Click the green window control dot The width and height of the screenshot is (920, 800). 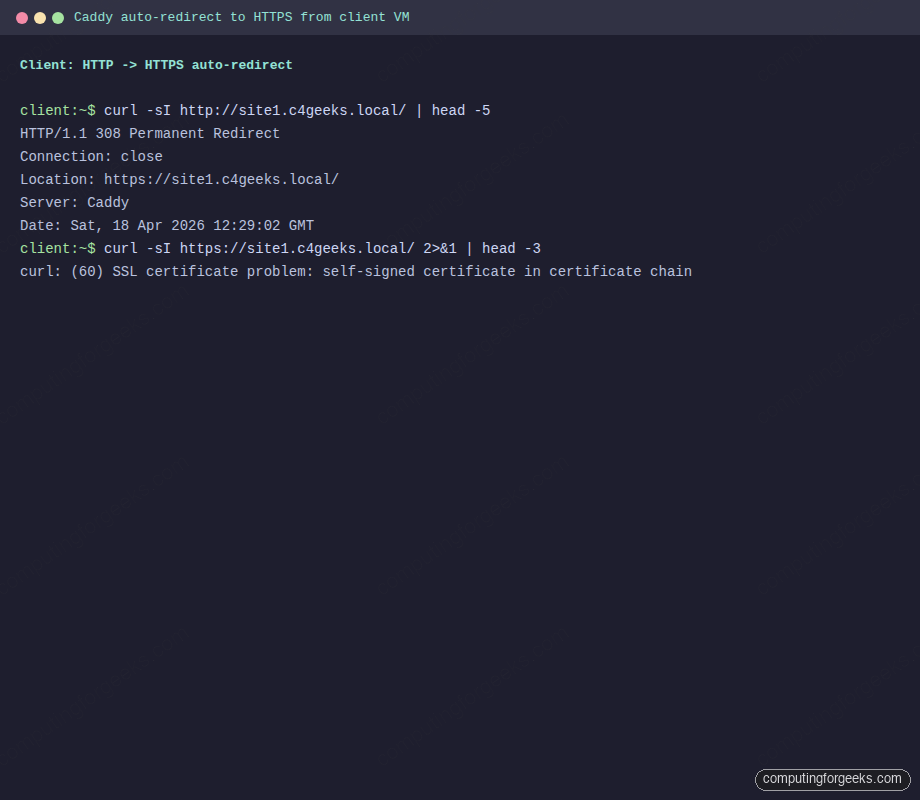(57, 17)
